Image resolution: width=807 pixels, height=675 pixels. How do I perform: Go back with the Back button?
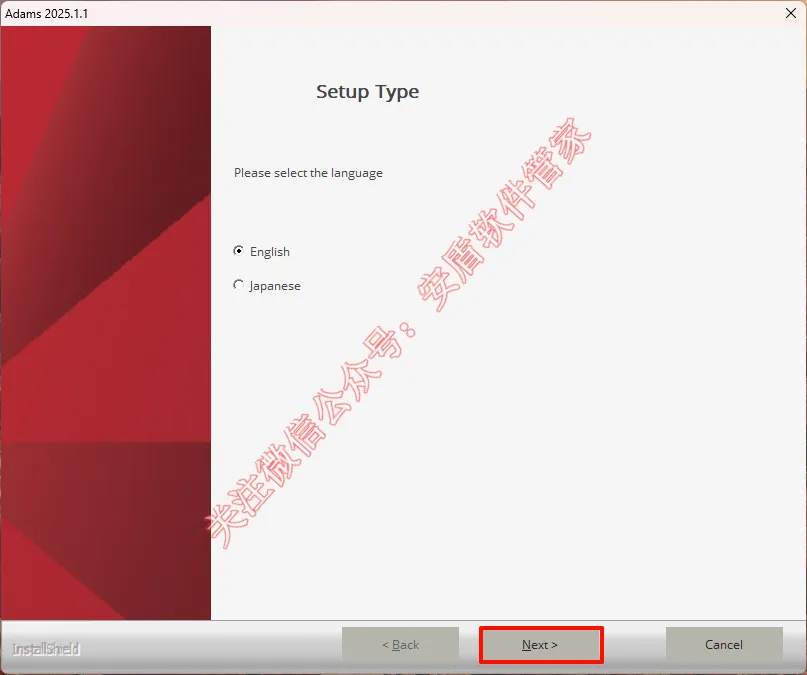pyautogui.click(x=400, y=645)
